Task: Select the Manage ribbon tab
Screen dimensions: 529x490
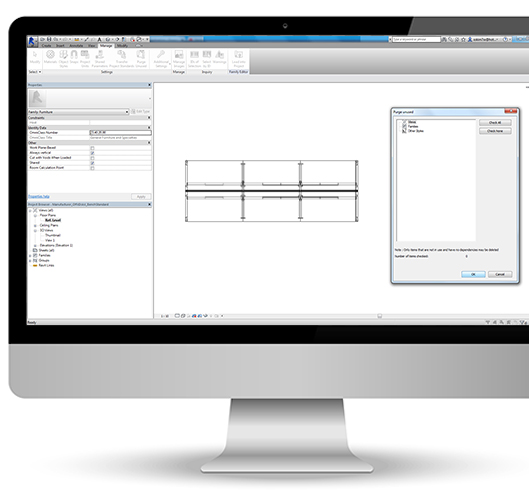Action: (106, 46)
